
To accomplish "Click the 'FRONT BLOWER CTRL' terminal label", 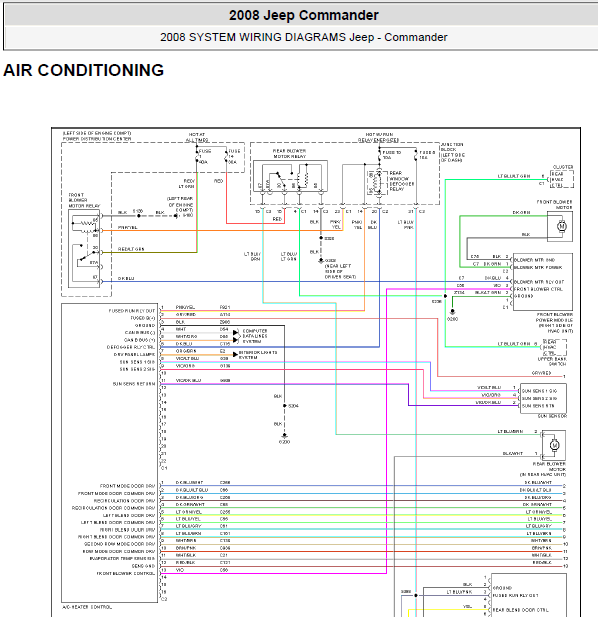I will [538, 289].
